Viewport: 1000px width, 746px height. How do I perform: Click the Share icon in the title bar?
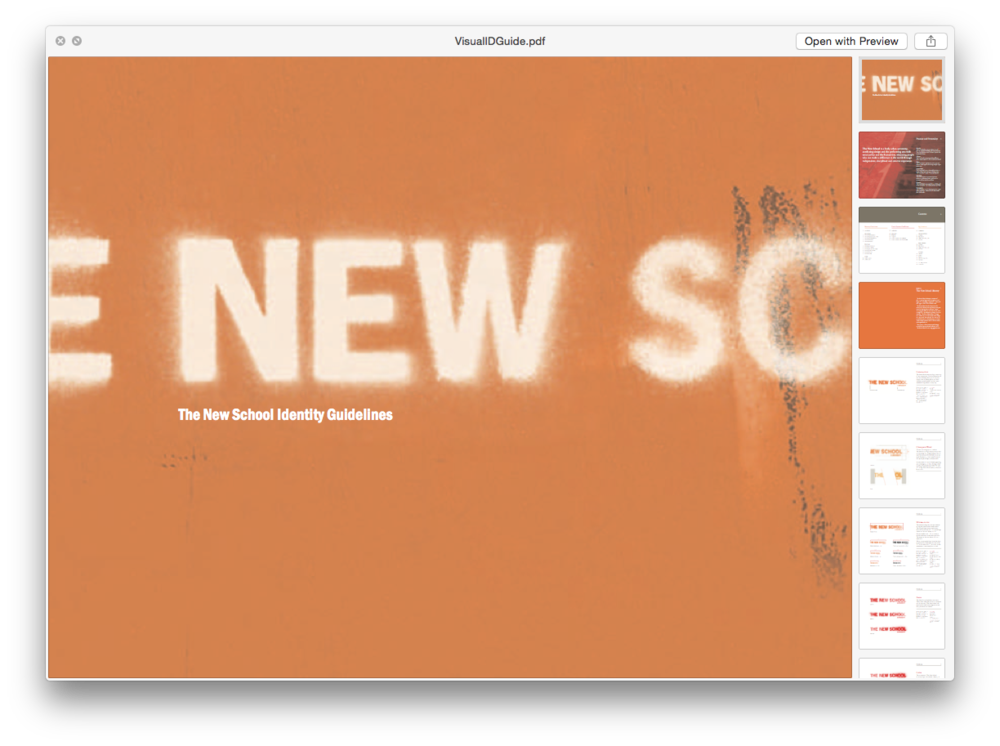931,41
